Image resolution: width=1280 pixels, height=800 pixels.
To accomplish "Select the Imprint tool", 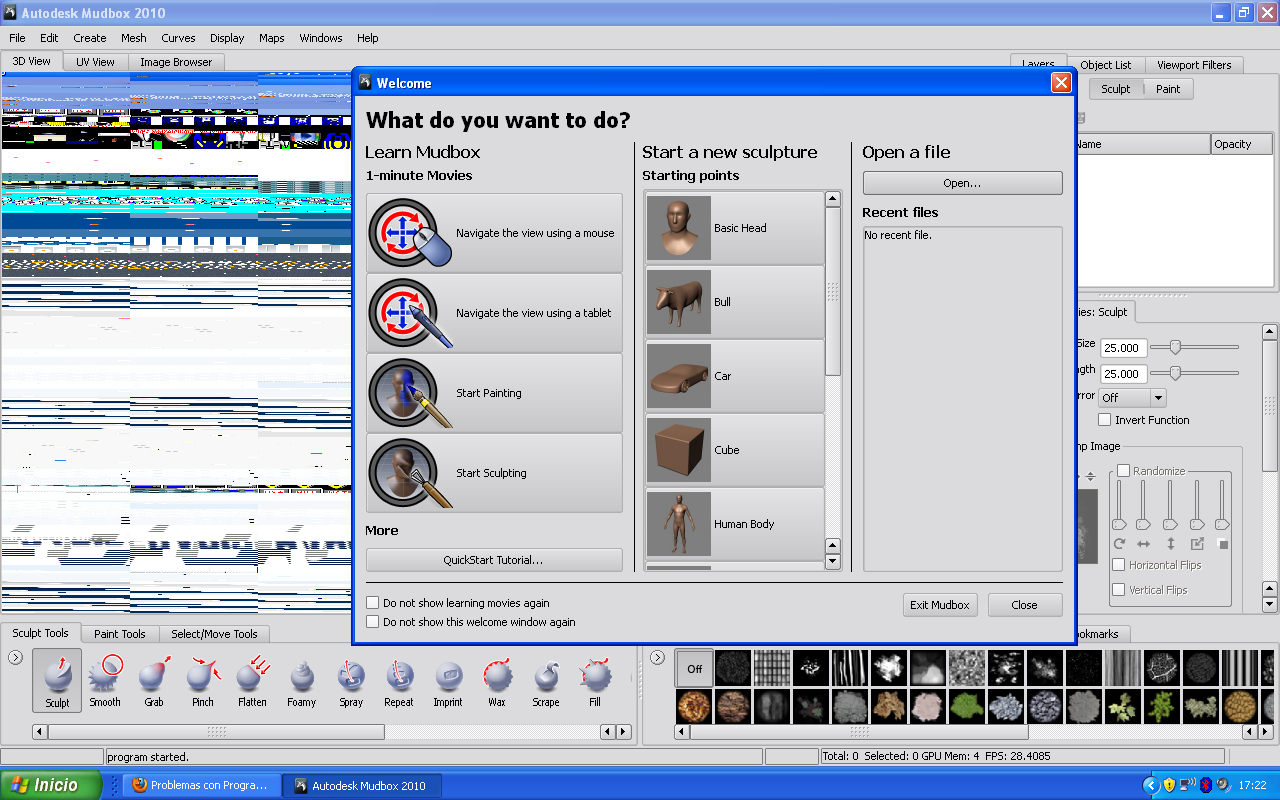I will tap(448, 681).
